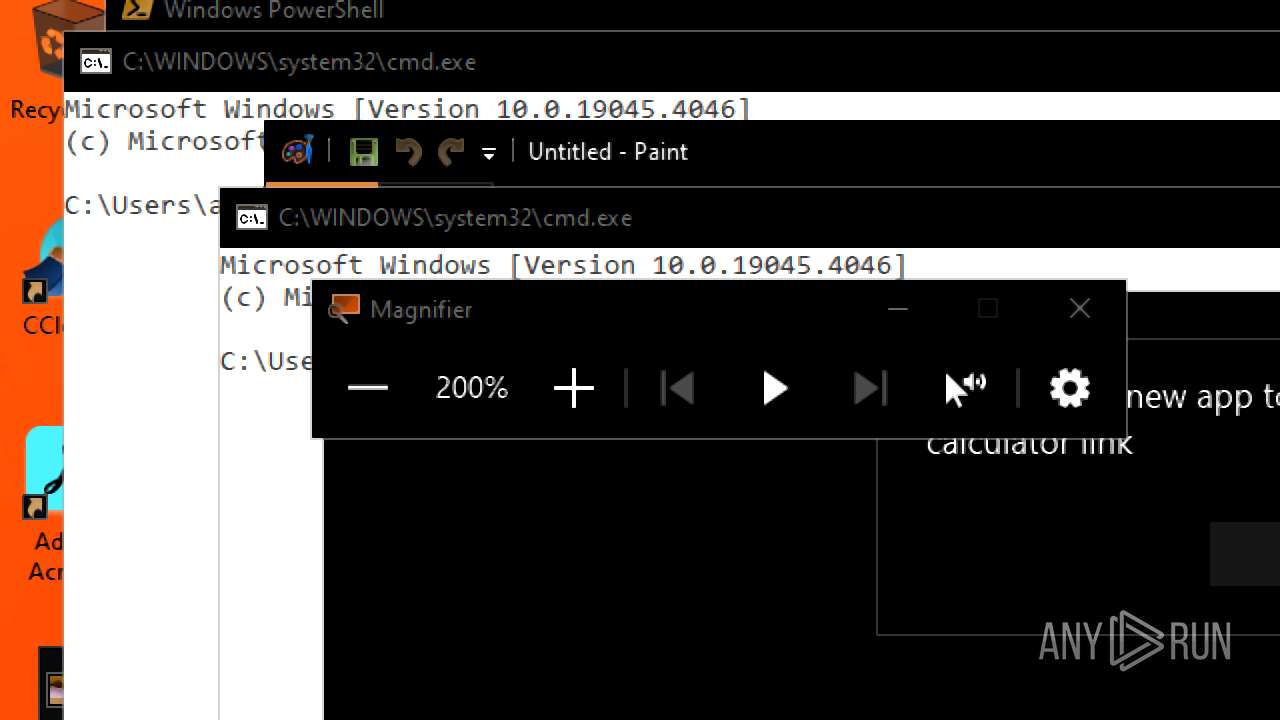1280x720 pixels.
Task: Close the Magnifier window
Action: pyautogui.click(x=1079, y=309)
